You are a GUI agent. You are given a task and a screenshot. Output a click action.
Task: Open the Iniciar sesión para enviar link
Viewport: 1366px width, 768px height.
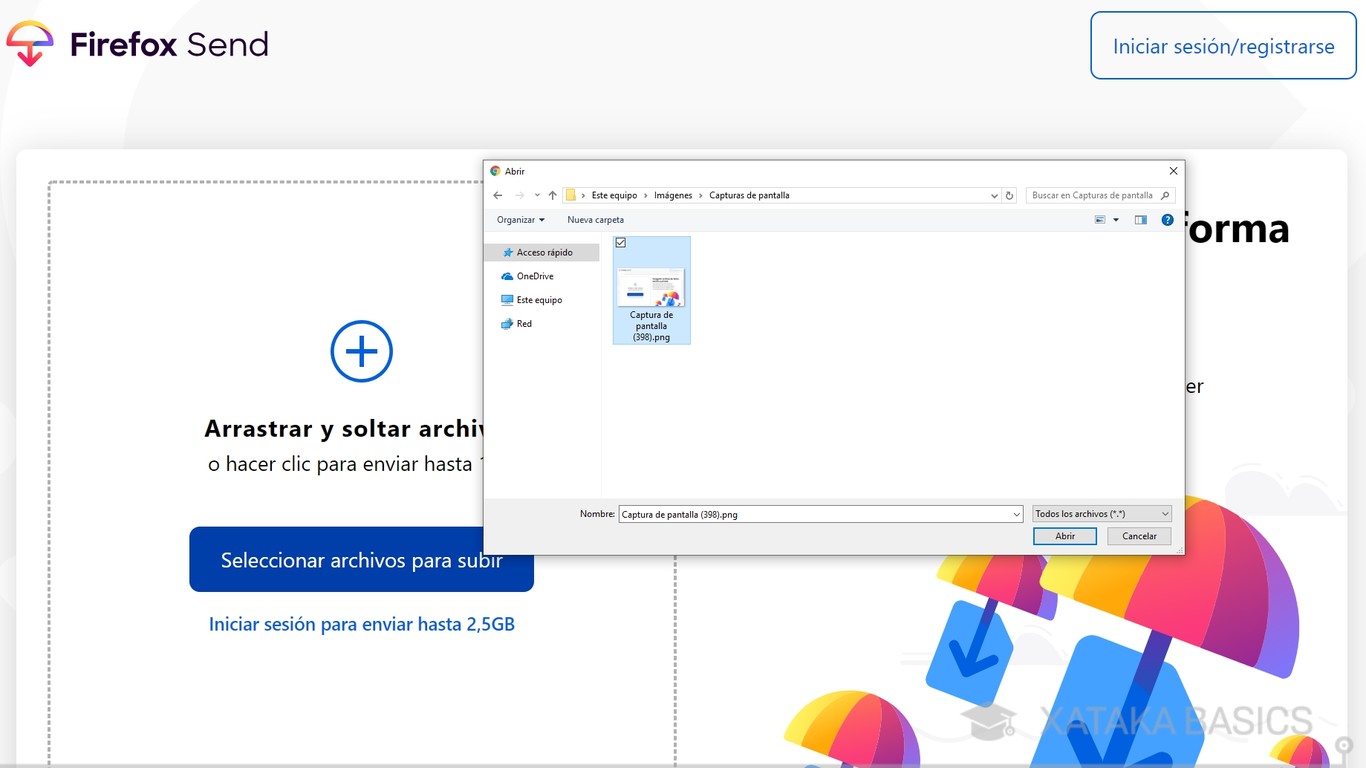pyautogui.click(x=361, y=623)
